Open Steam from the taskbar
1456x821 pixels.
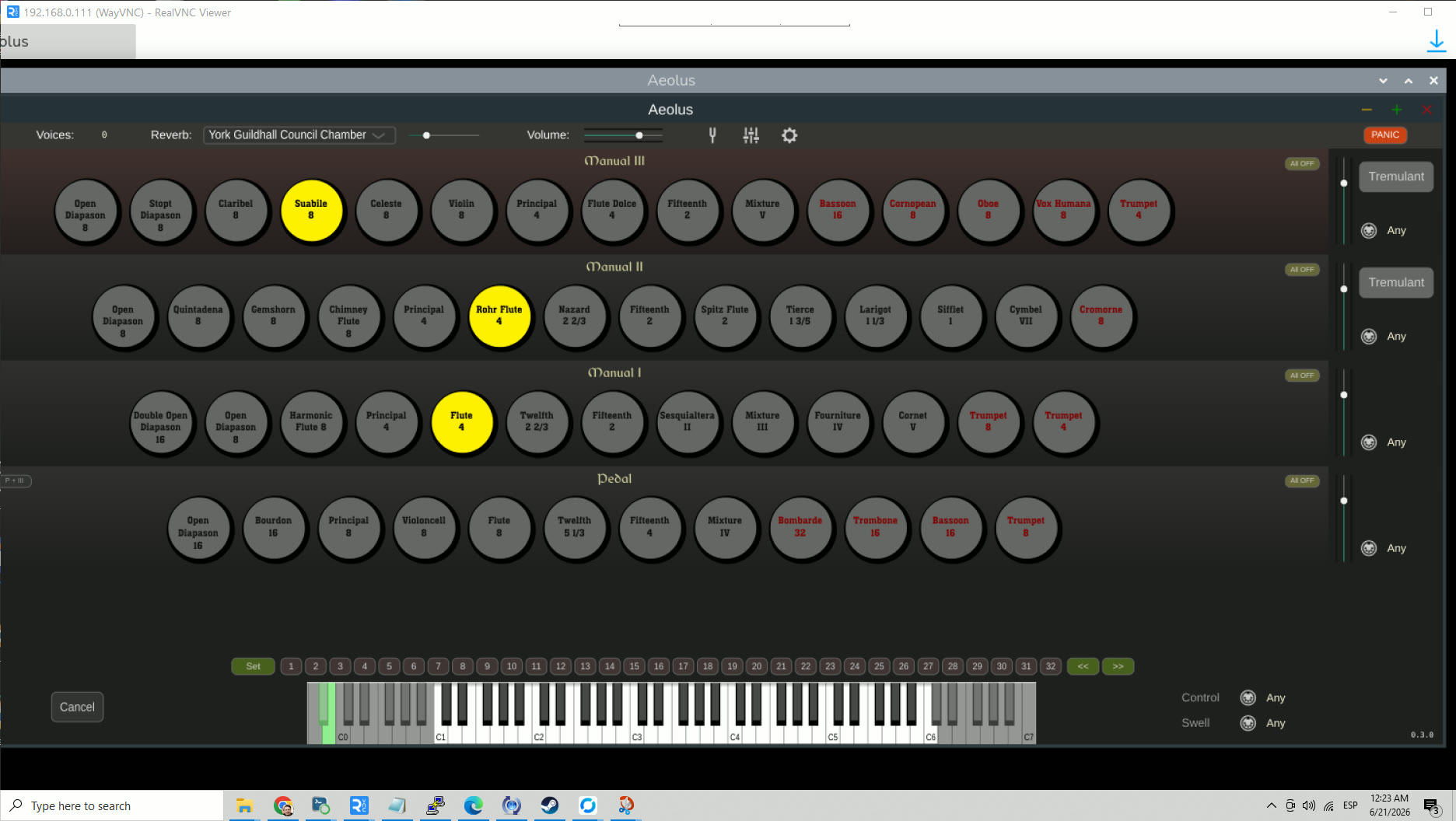[x=550, y=805]
